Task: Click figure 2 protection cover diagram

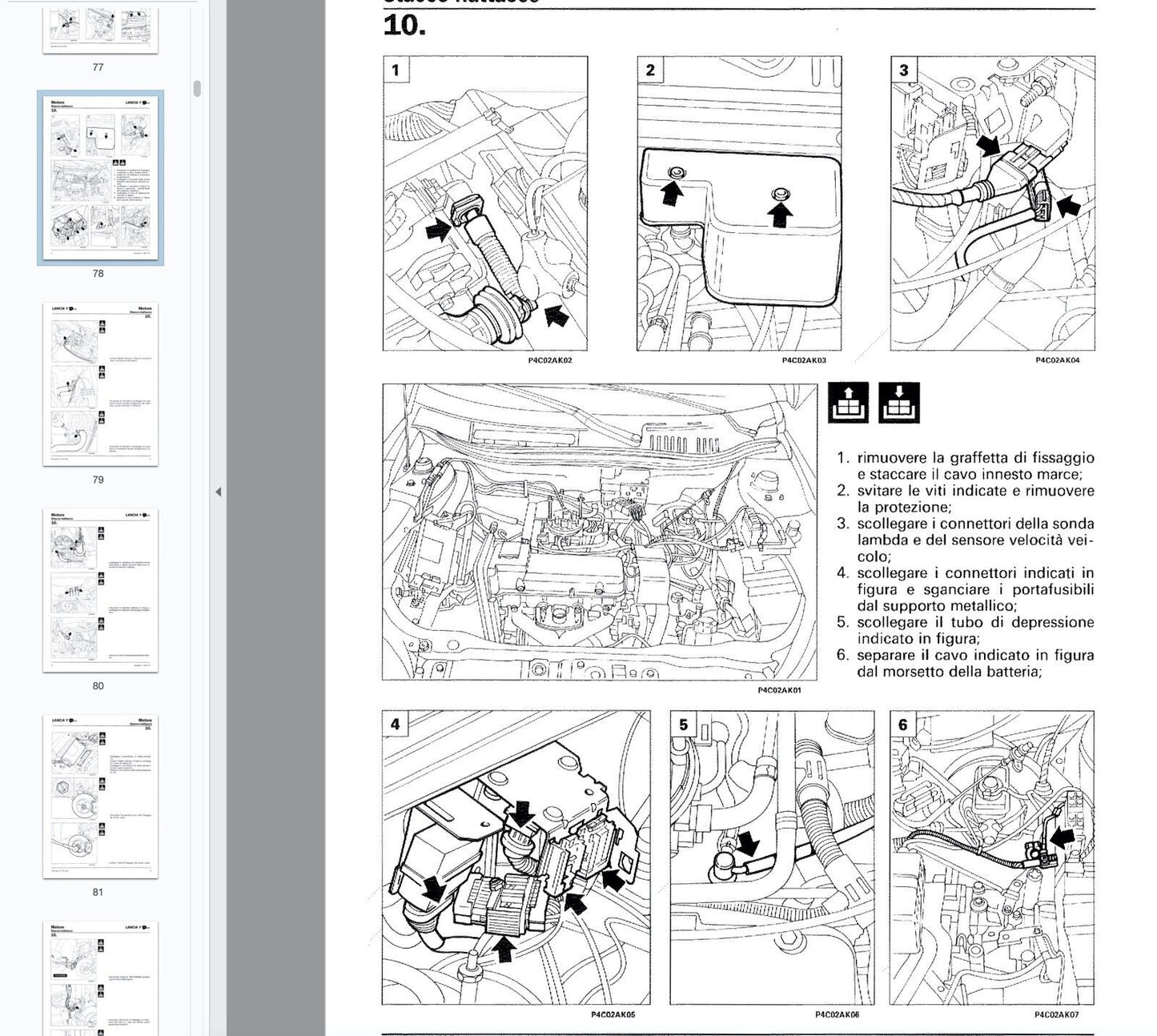Action: pos(739,203)
